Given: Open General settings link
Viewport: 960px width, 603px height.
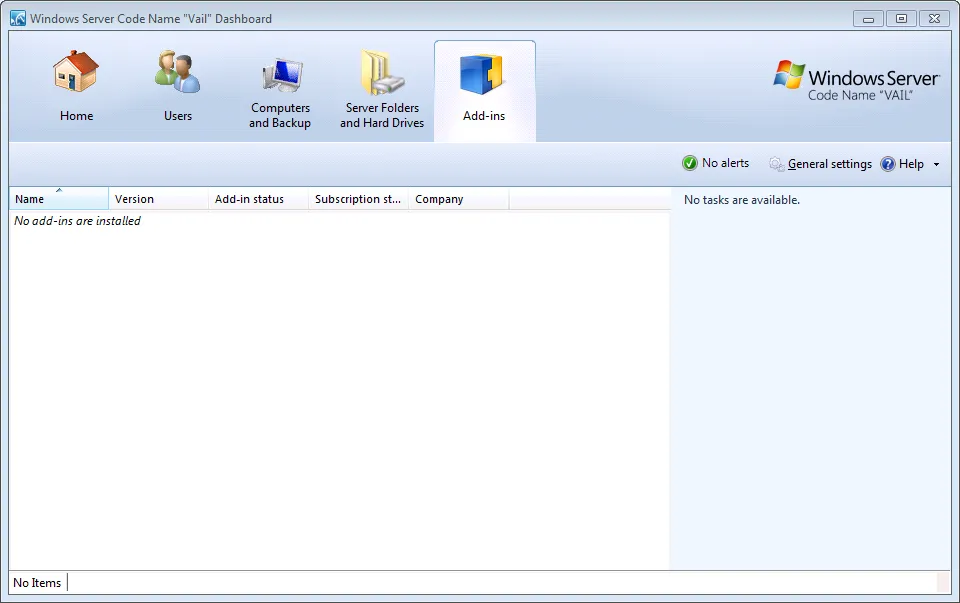Looking at the screenshot, I should (x=830, y=164).
